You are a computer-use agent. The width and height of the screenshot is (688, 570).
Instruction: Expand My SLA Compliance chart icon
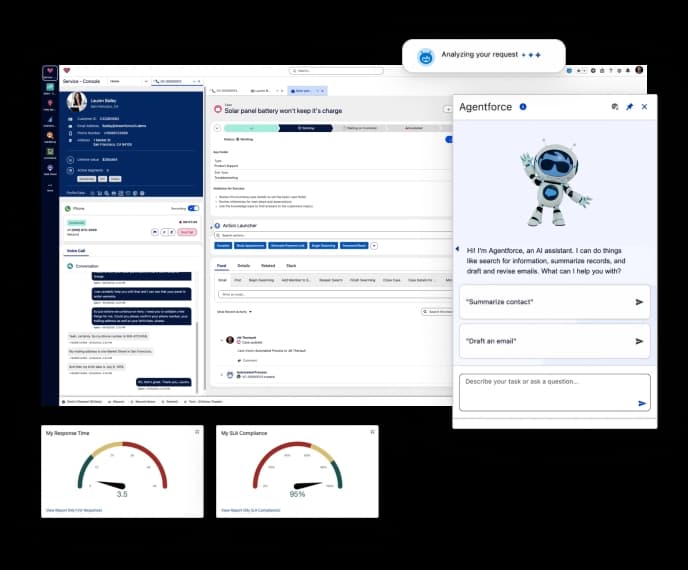tap(372, 432)
